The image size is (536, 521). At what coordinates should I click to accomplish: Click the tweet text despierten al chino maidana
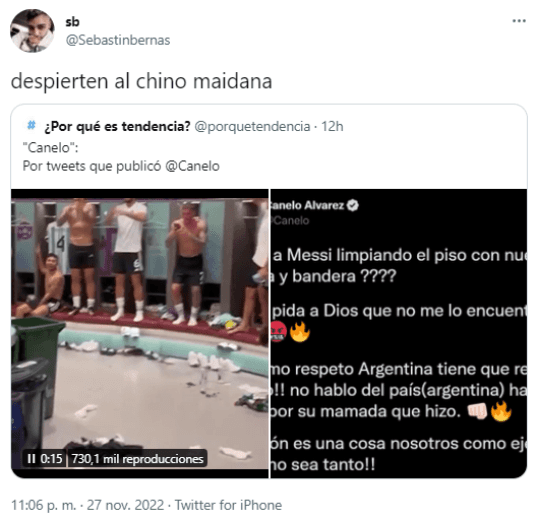click(142, 82)
